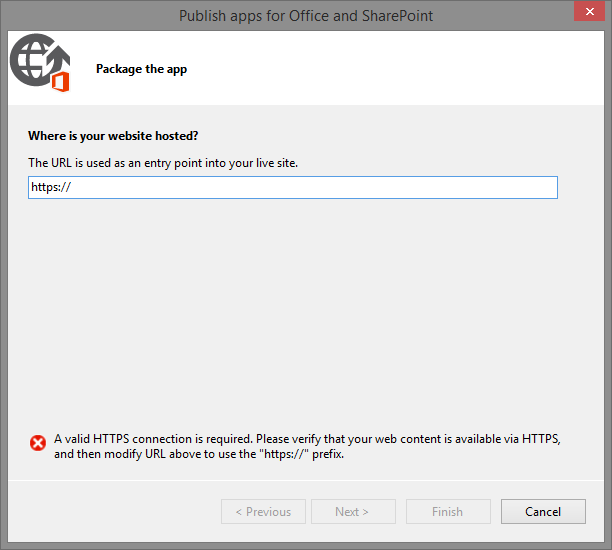
Task: Click the disabled Next > button
Action: click(352, 512)
